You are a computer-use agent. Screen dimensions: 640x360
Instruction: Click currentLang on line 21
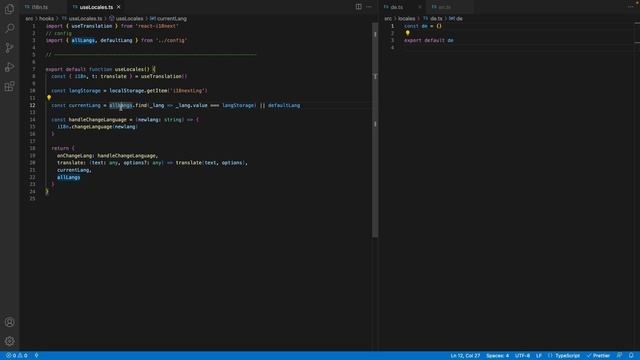73,170
